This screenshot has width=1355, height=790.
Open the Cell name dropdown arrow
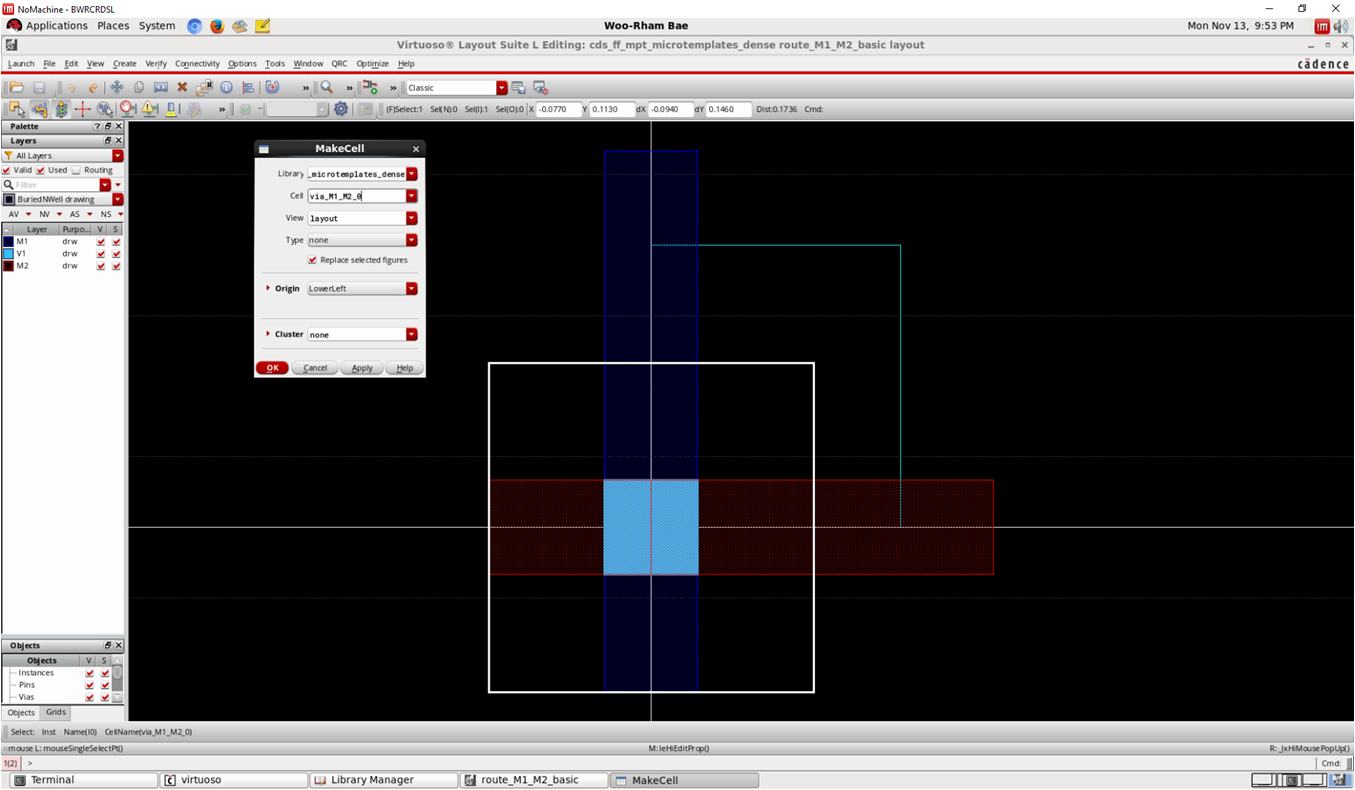412,196
